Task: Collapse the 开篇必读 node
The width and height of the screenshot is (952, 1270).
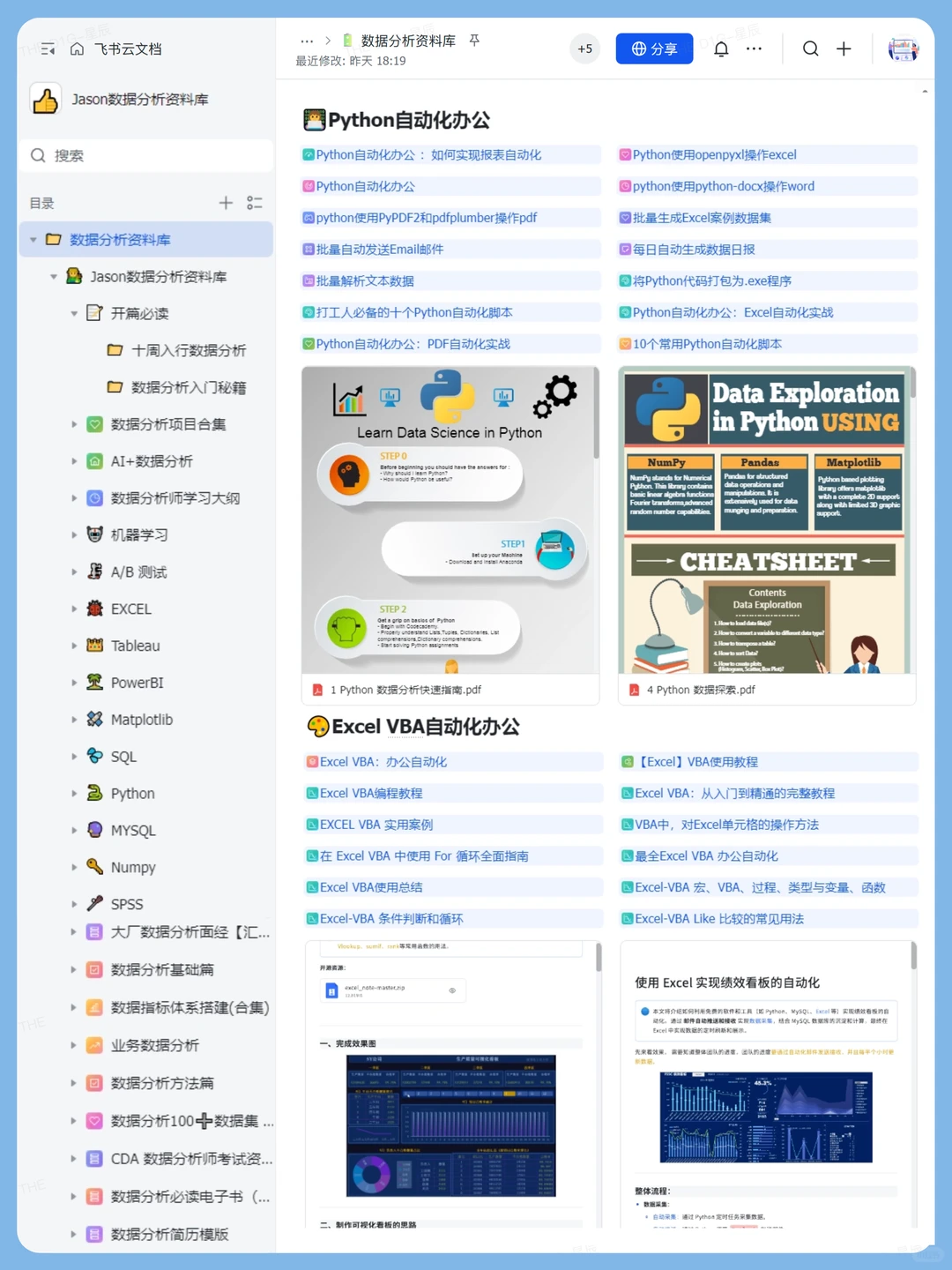Action: [x=74, y=314]
